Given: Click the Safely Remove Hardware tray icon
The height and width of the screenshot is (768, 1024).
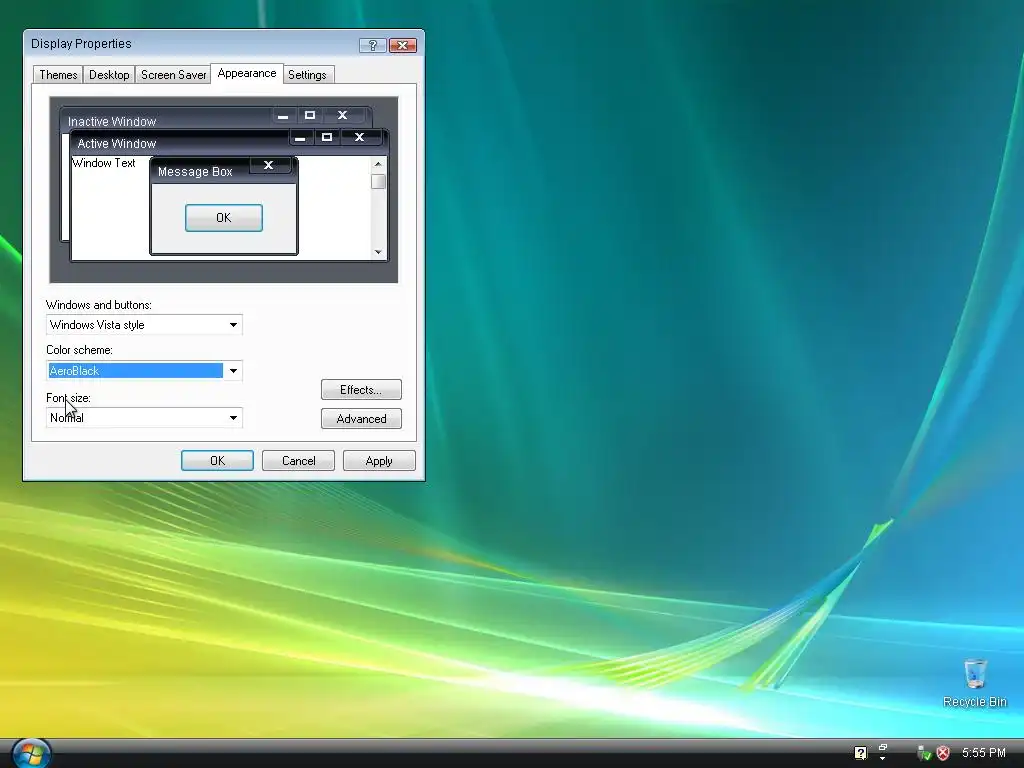Looking at the screenshot, I should click(923, 753).
